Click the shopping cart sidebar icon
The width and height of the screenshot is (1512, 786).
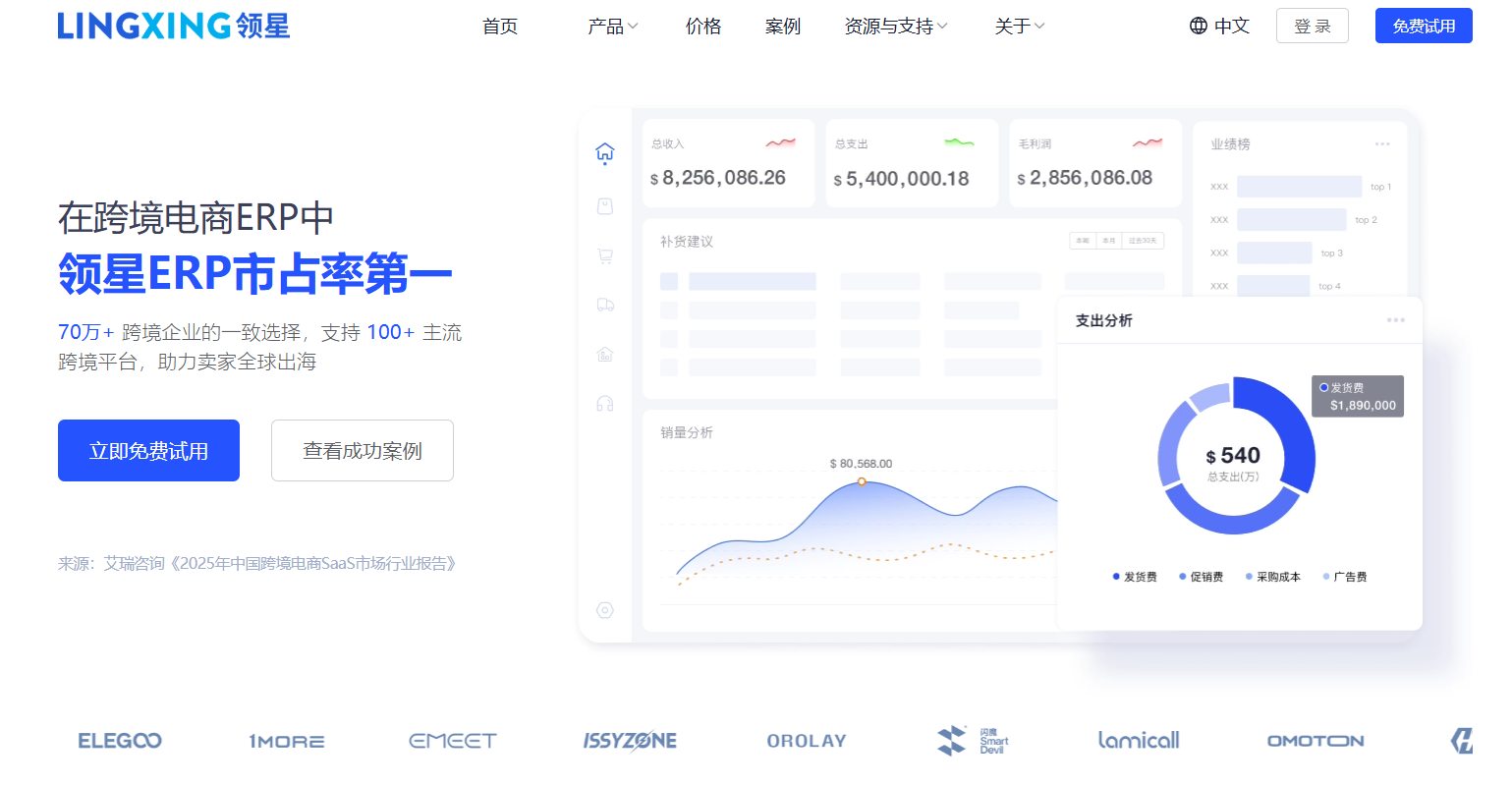pyautogui.click(x=605, y=255)
